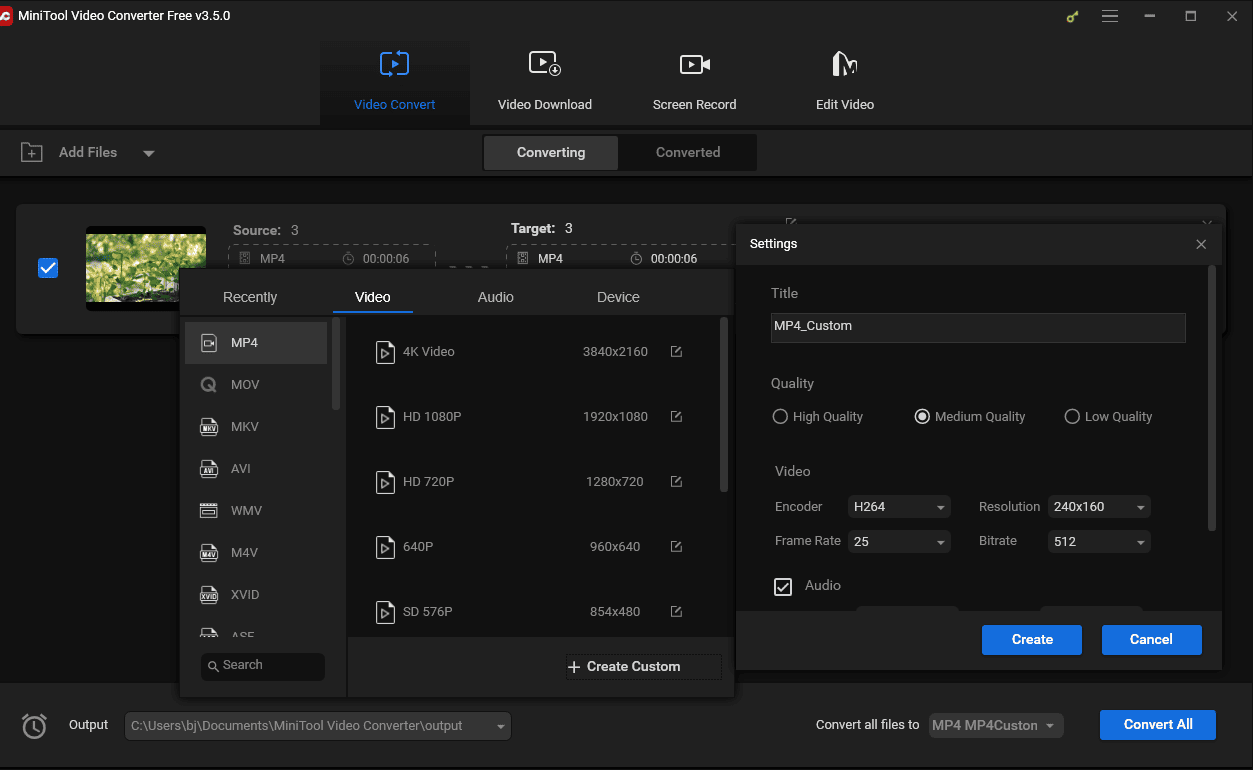Select Low Quality option

[x=1072, y=417]
